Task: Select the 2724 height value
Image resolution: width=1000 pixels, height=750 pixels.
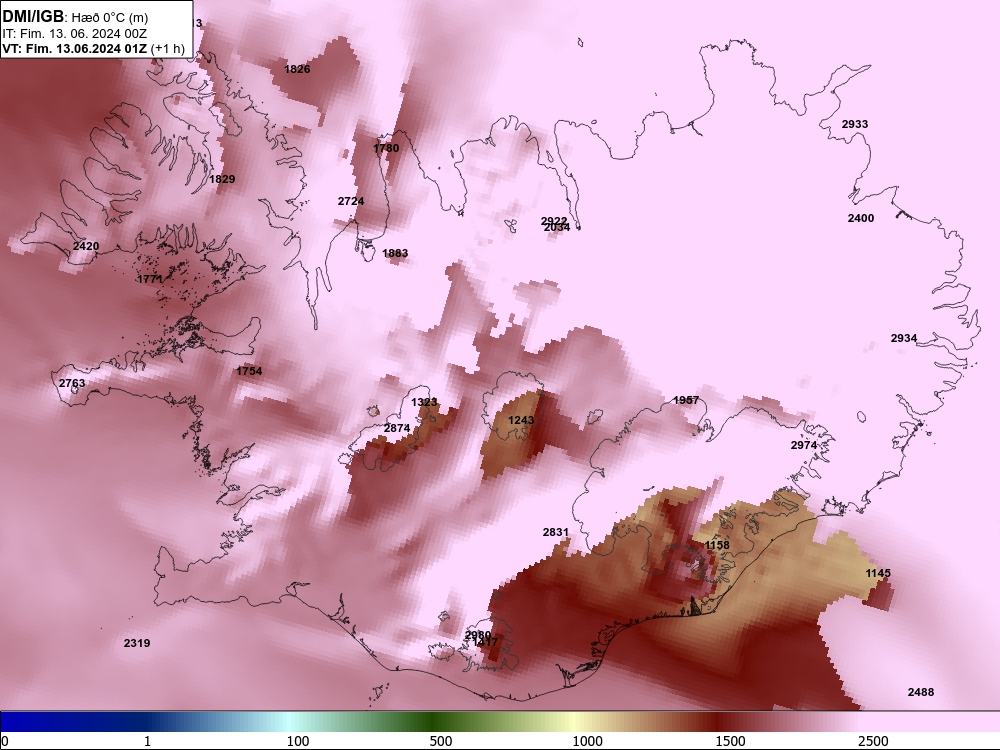Action: [351, 201]
